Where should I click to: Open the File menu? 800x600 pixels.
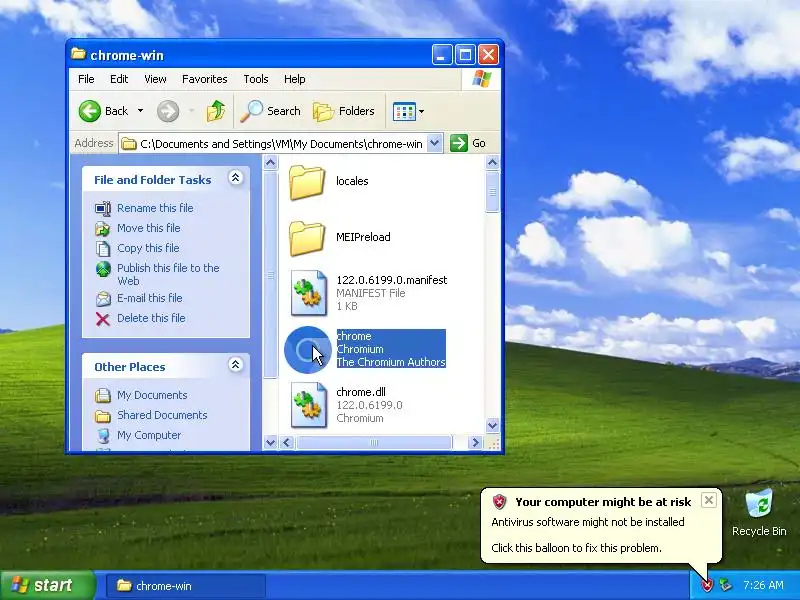point(86,79)
